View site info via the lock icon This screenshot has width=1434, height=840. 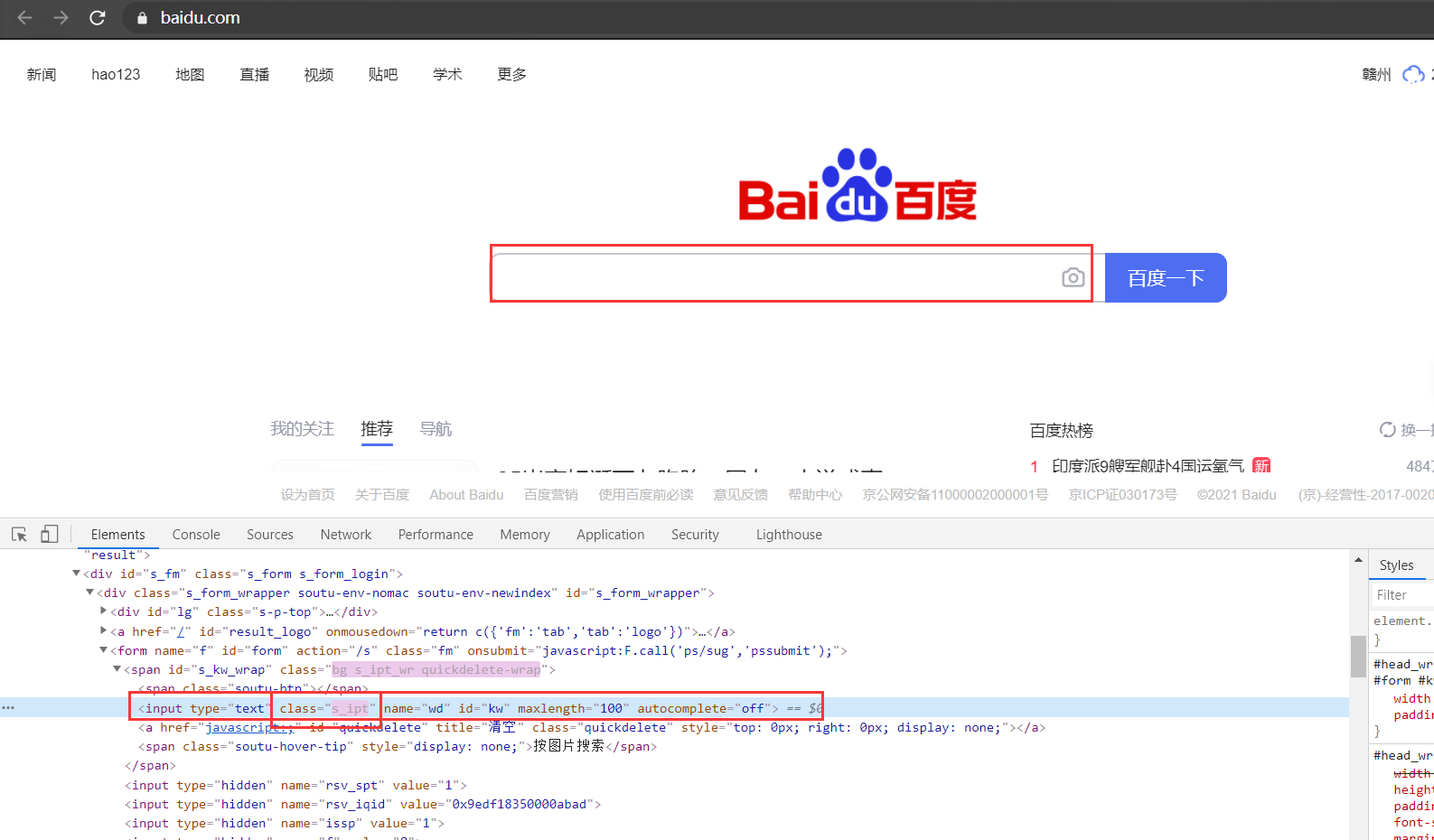click(141, 18)
